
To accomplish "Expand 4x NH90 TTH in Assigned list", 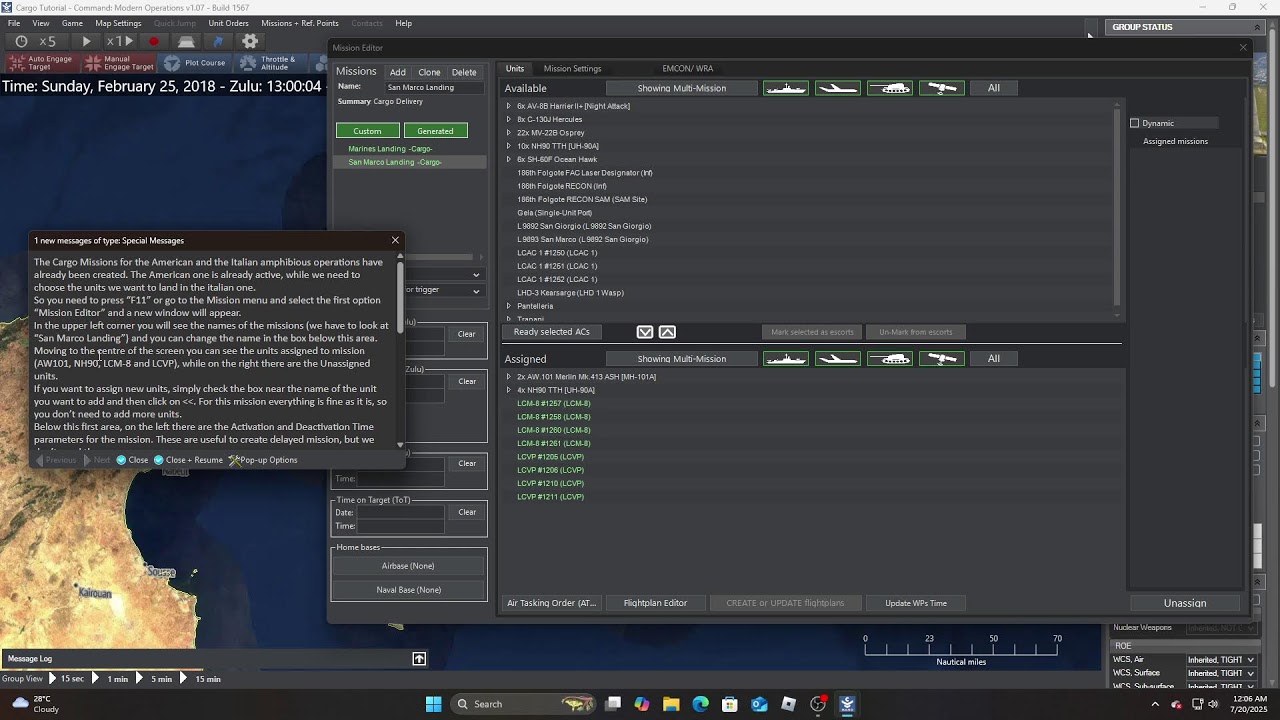I will [x=508, y=390].
